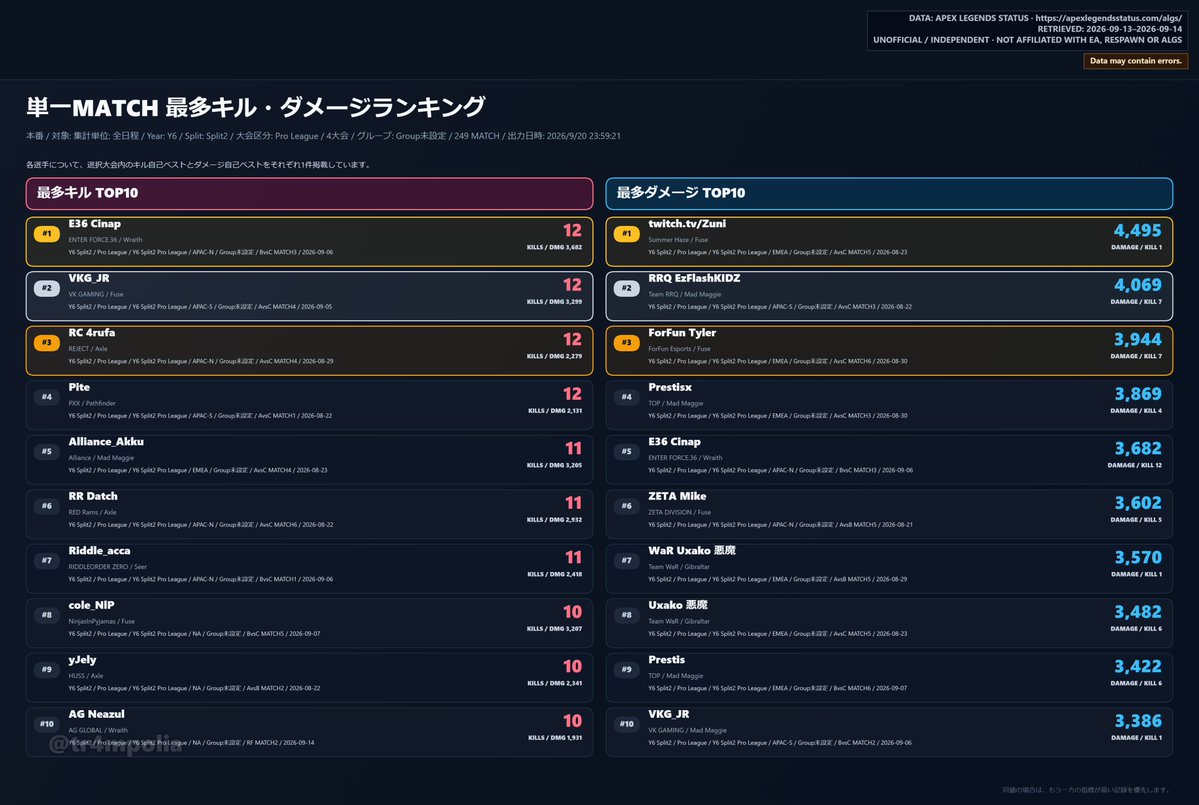Click the #10 badge beside AG Neazul

[x=47, y=724]
